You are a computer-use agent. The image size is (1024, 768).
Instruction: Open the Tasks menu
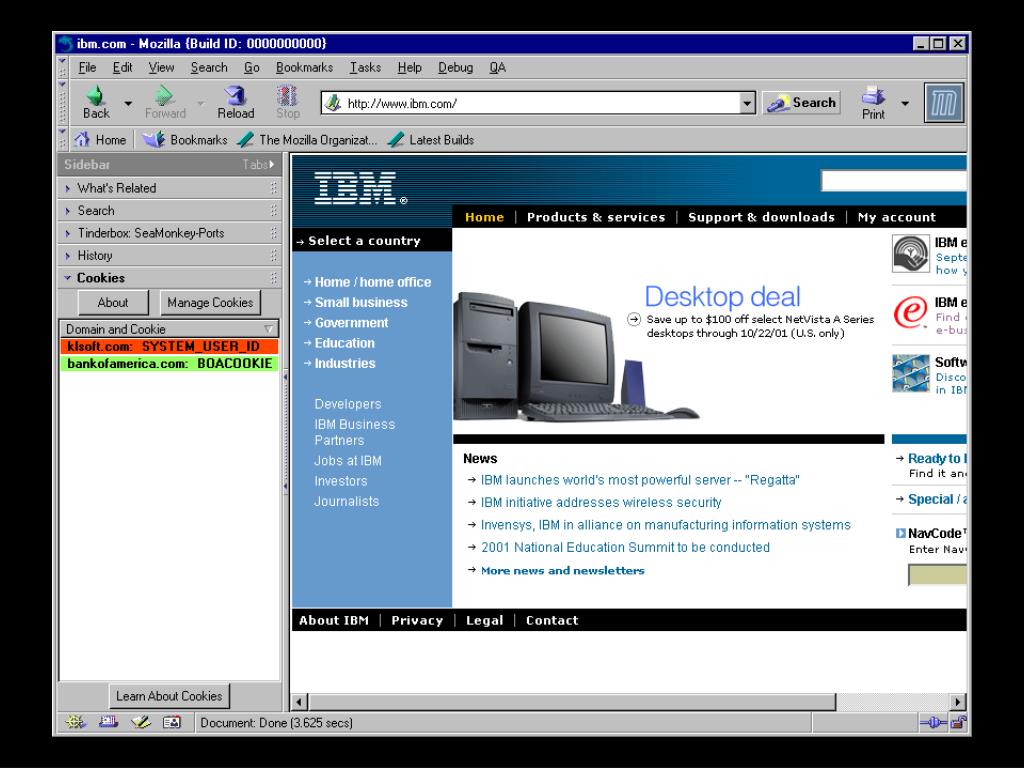(365, 67)
